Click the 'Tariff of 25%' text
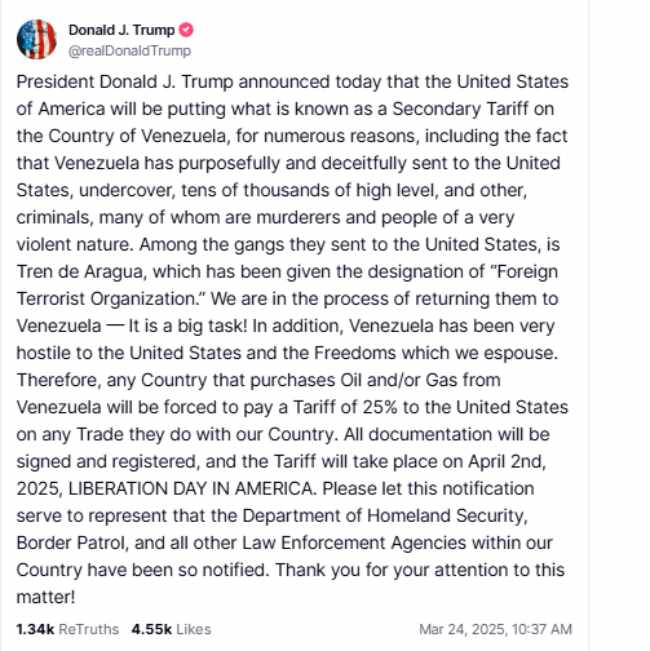Viewport: 650px width, 651px height. pos(345,407)
